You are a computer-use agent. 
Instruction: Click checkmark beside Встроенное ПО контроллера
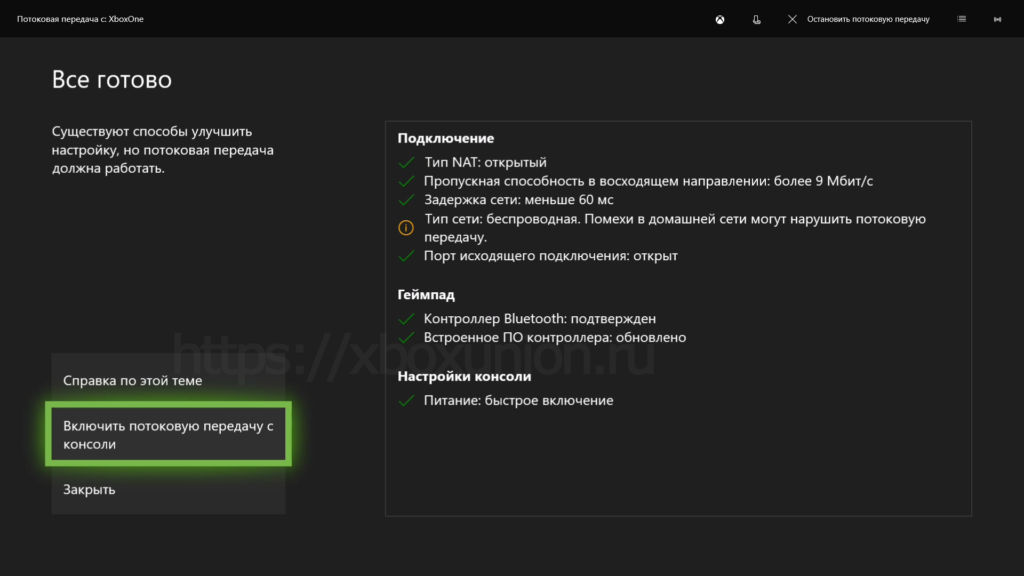406,338
